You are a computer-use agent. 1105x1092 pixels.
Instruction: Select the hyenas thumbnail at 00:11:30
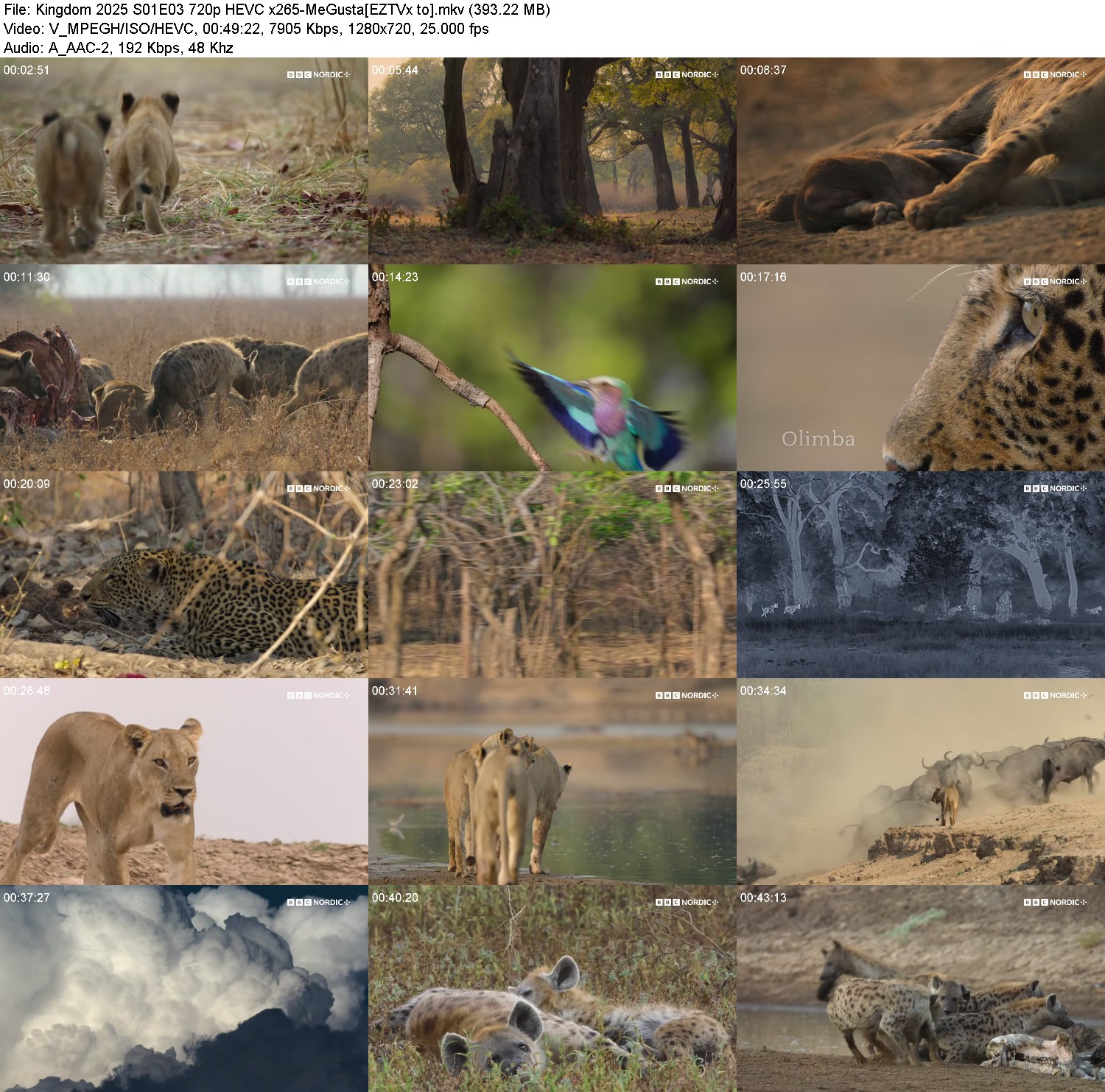click(183, 367)
